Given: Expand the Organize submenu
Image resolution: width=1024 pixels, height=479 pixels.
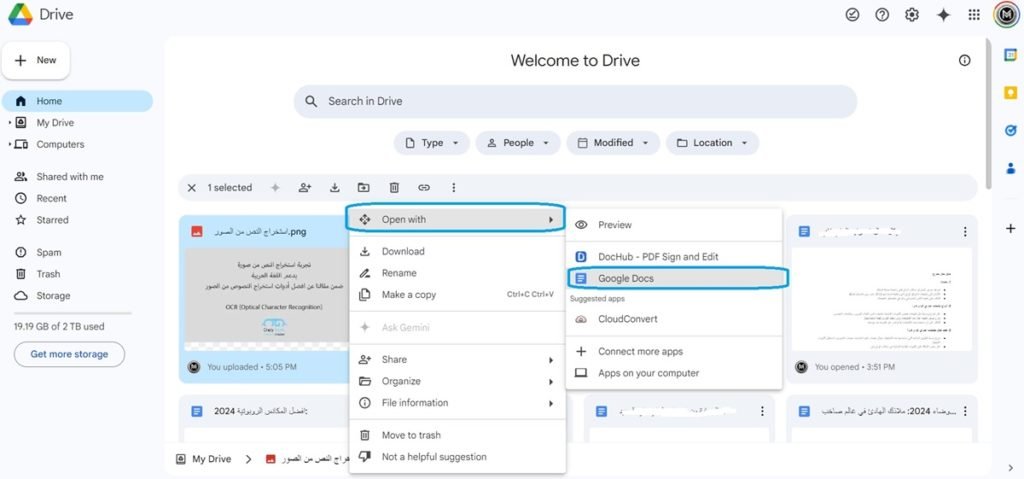Looking at the screenshot, I should [x=457, y=381].
